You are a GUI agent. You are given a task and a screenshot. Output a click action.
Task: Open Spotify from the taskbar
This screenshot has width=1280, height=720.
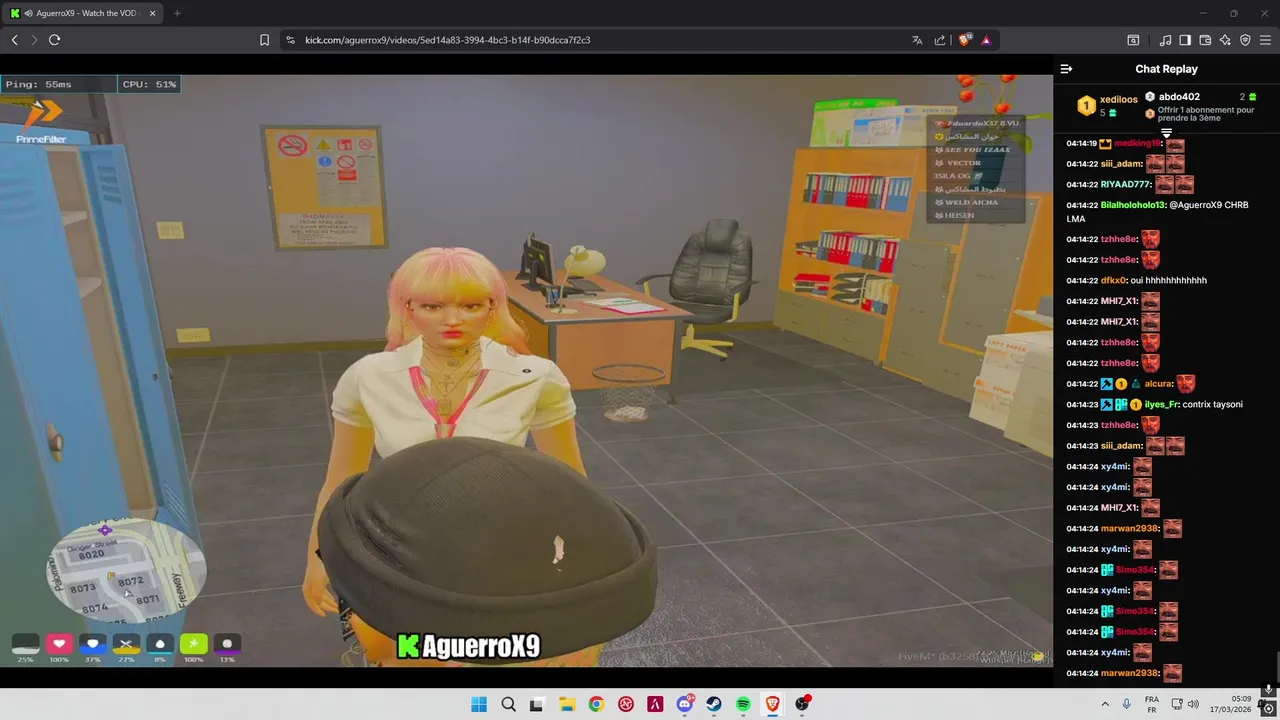tap(743, 704)
